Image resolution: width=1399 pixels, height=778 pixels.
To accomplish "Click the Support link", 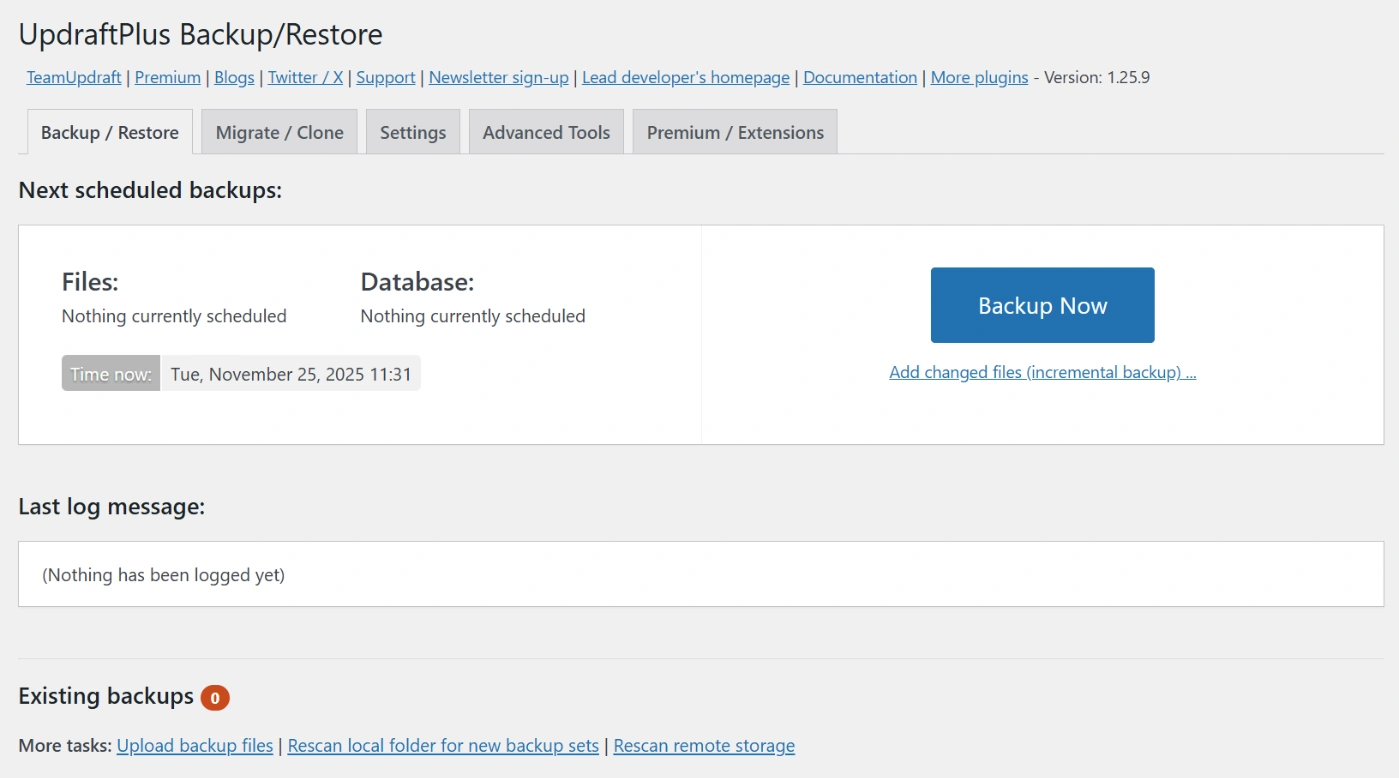I will tap(385, 77).
